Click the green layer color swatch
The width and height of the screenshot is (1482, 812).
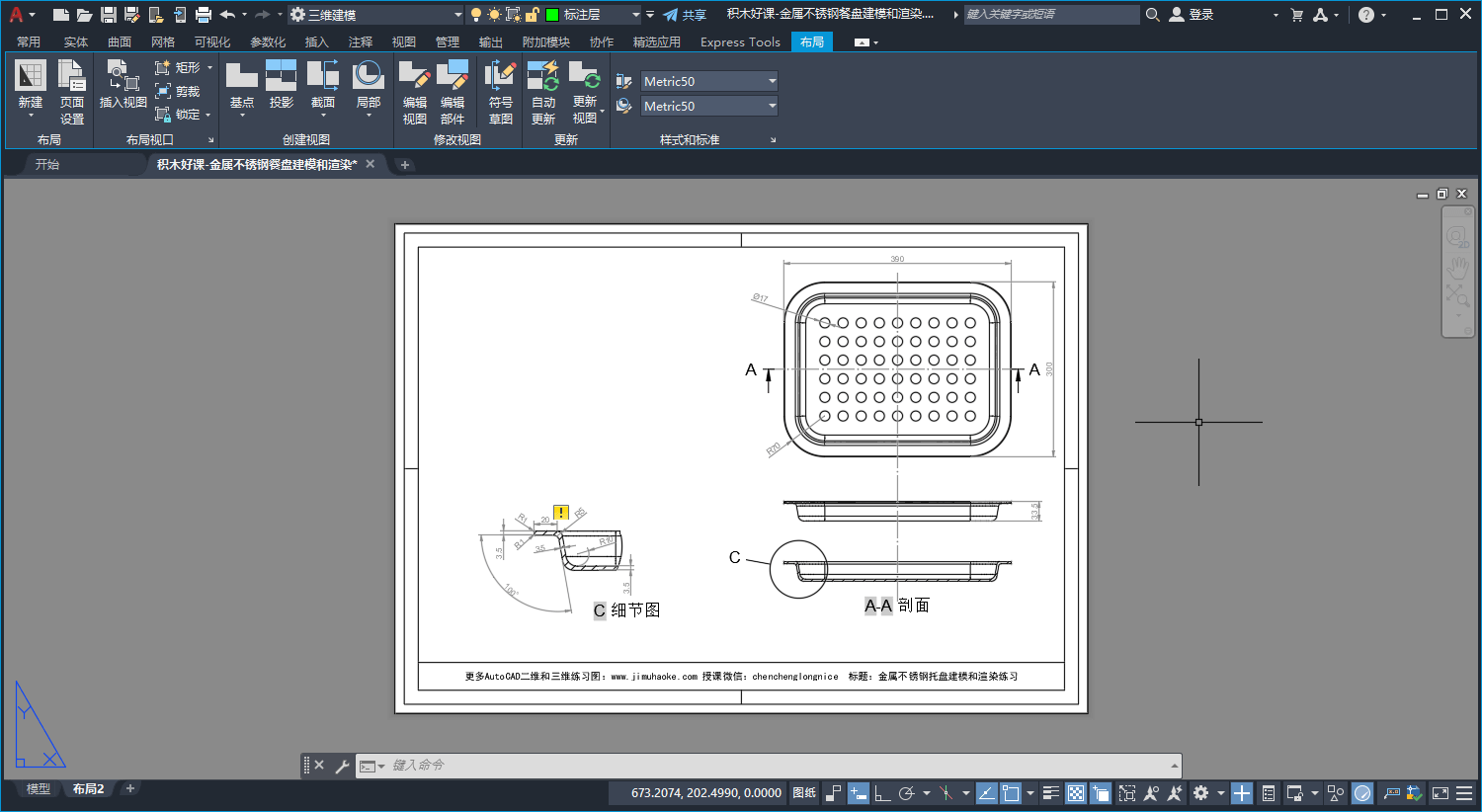coord(552,15)
